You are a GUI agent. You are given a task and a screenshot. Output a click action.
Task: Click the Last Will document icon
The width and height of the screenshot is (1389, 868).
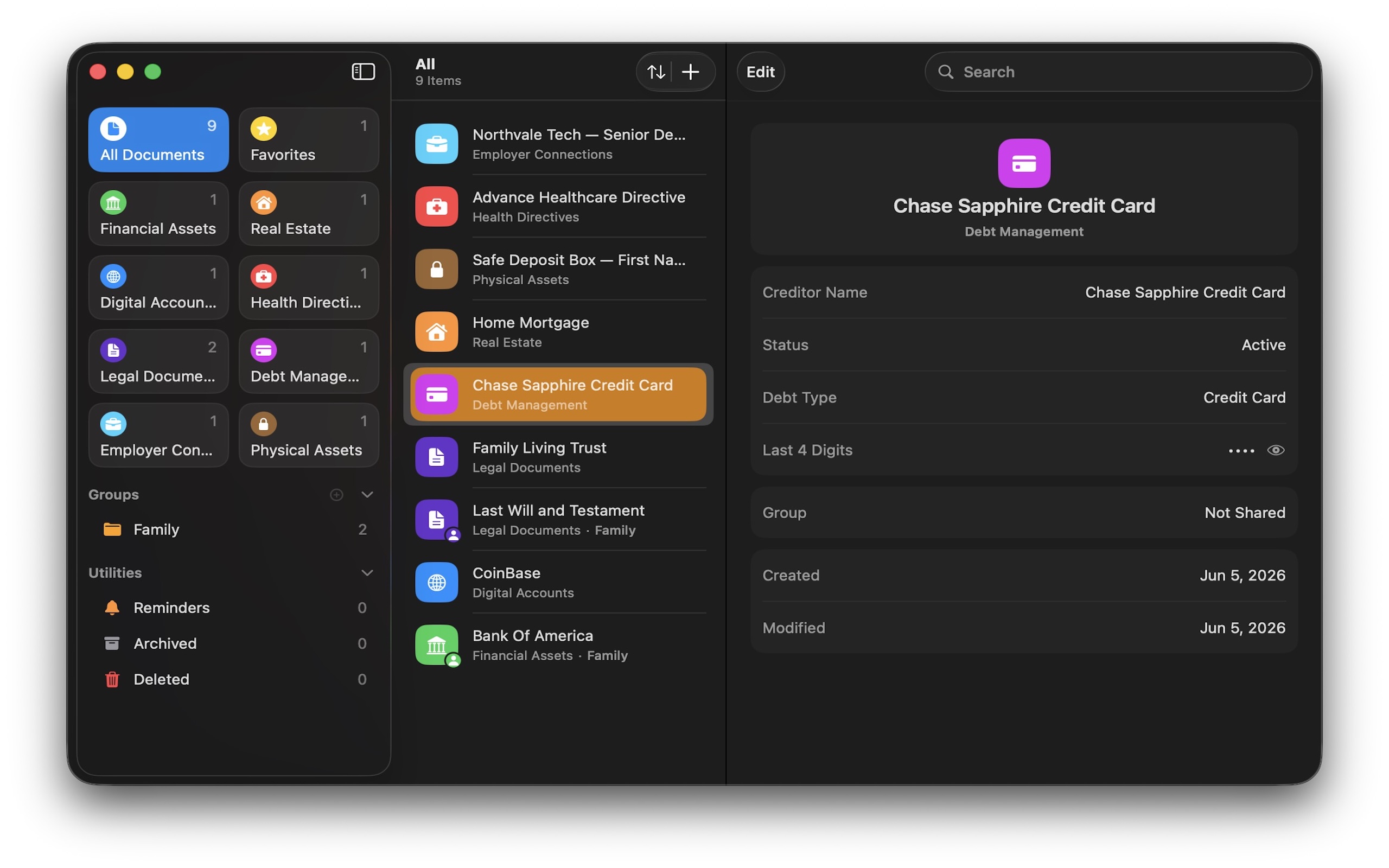pos(436,520)
